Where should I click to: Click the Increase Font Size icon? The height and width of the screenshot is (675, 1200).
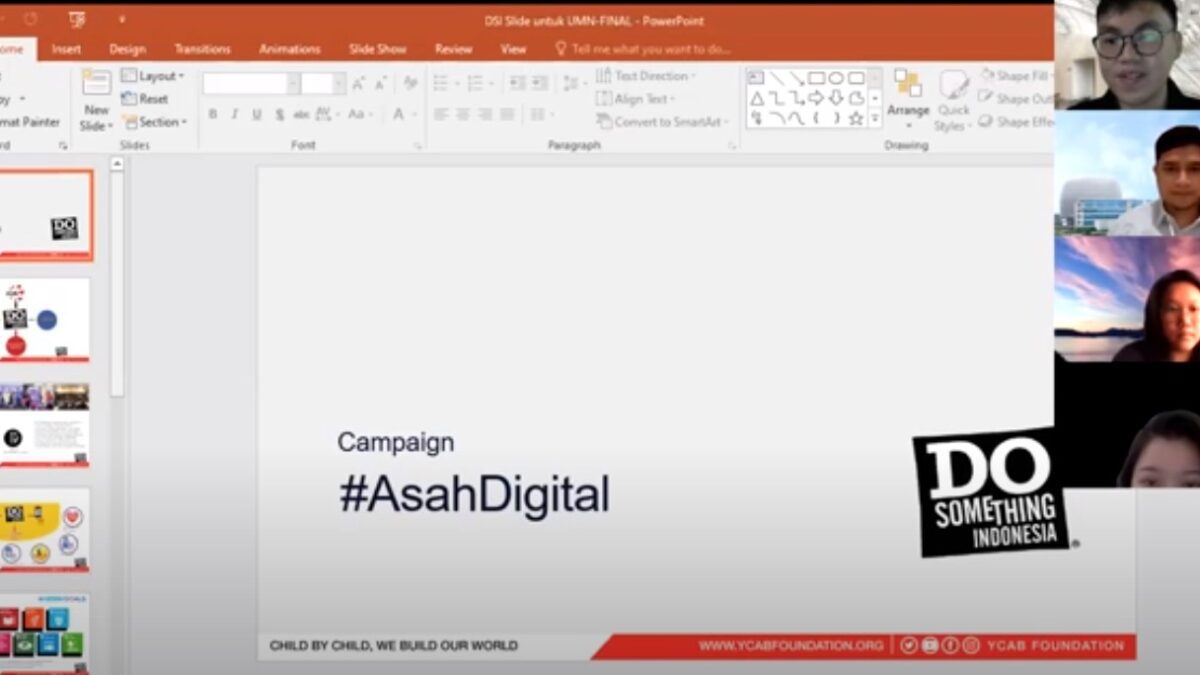coord(358,84)
